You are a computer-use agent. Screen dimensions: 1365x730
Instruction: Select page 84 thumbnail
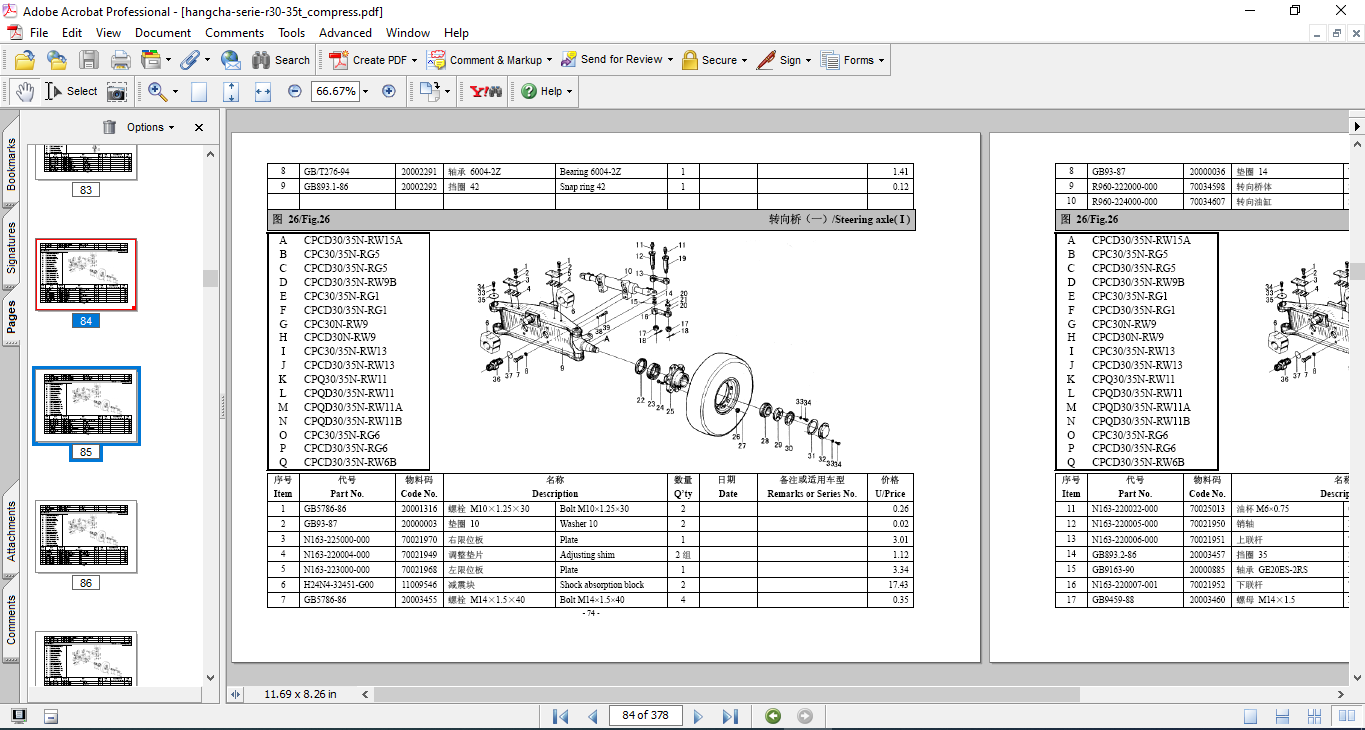[x=86, y=274]
